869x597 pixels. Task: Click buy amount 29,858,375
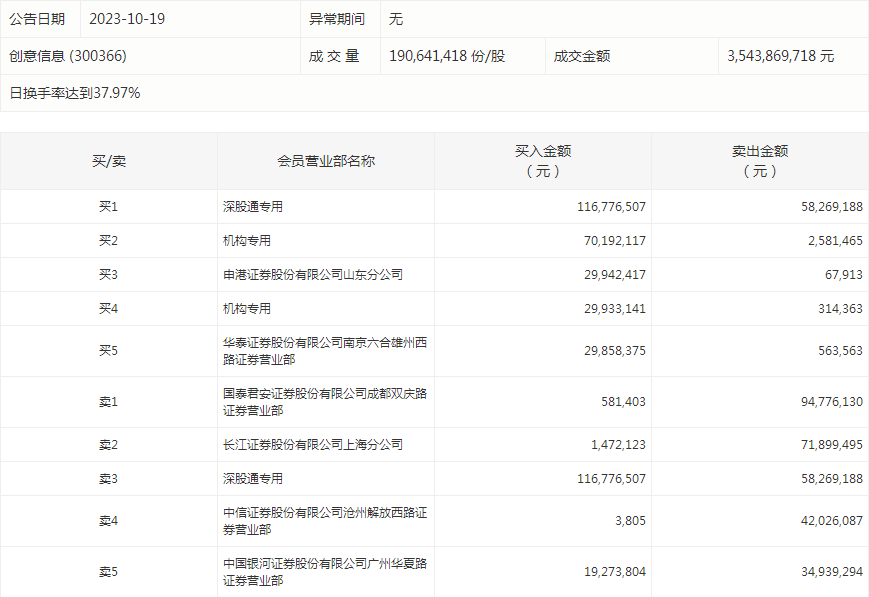tap(615, 351)
